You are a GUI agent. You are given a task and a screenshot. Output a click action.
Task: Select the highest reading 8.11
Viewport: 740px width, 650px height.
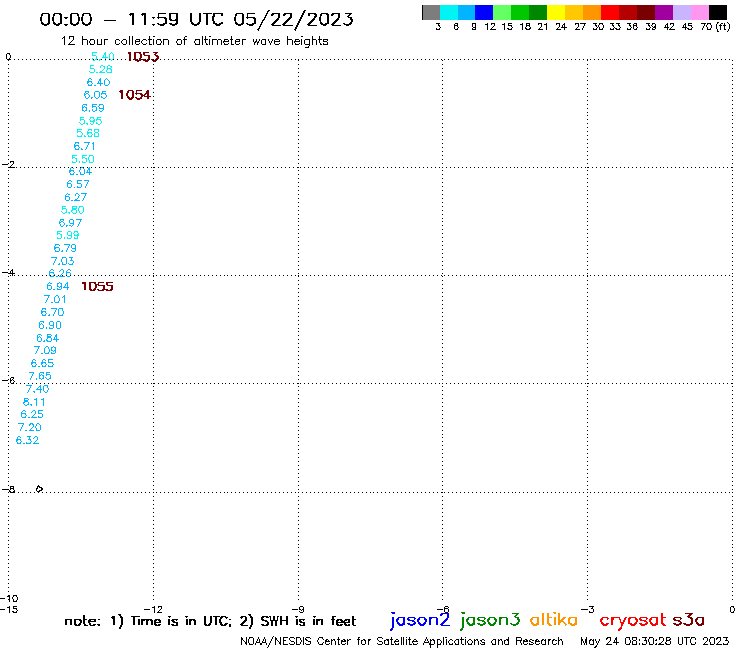(34, 402)
